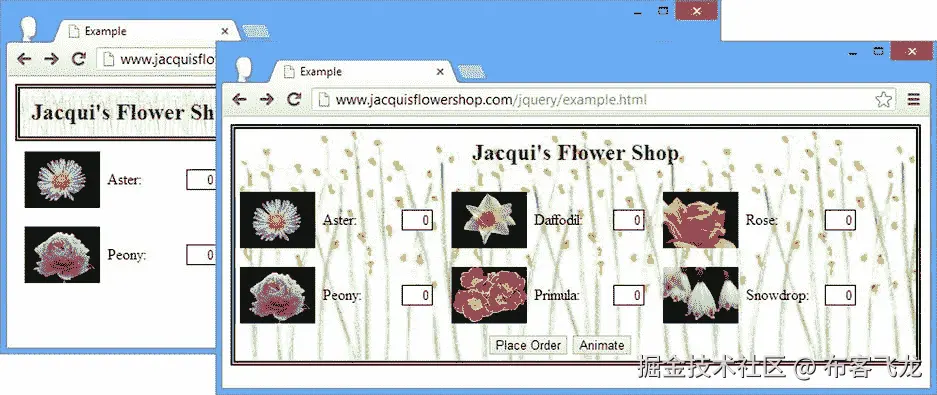The image size is (937, 395).
Task: Reload the page in the front window
Action: 293,99
